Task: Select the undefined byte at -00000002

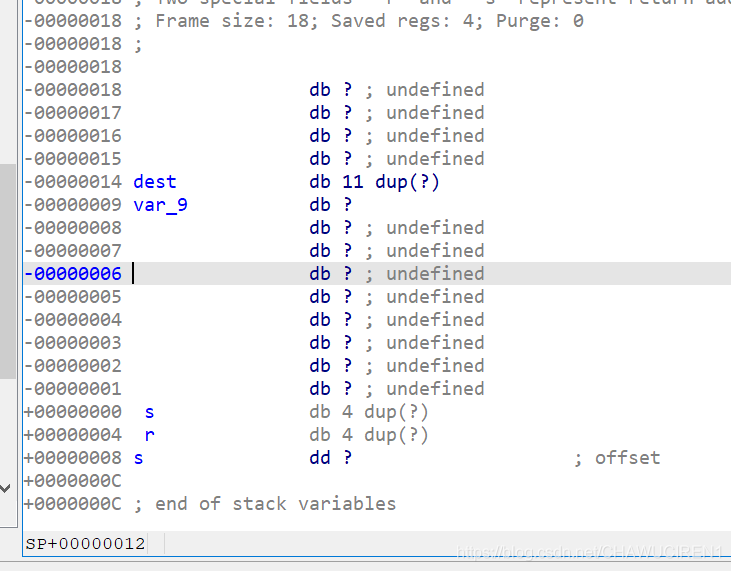Action: tap(396, 366)
